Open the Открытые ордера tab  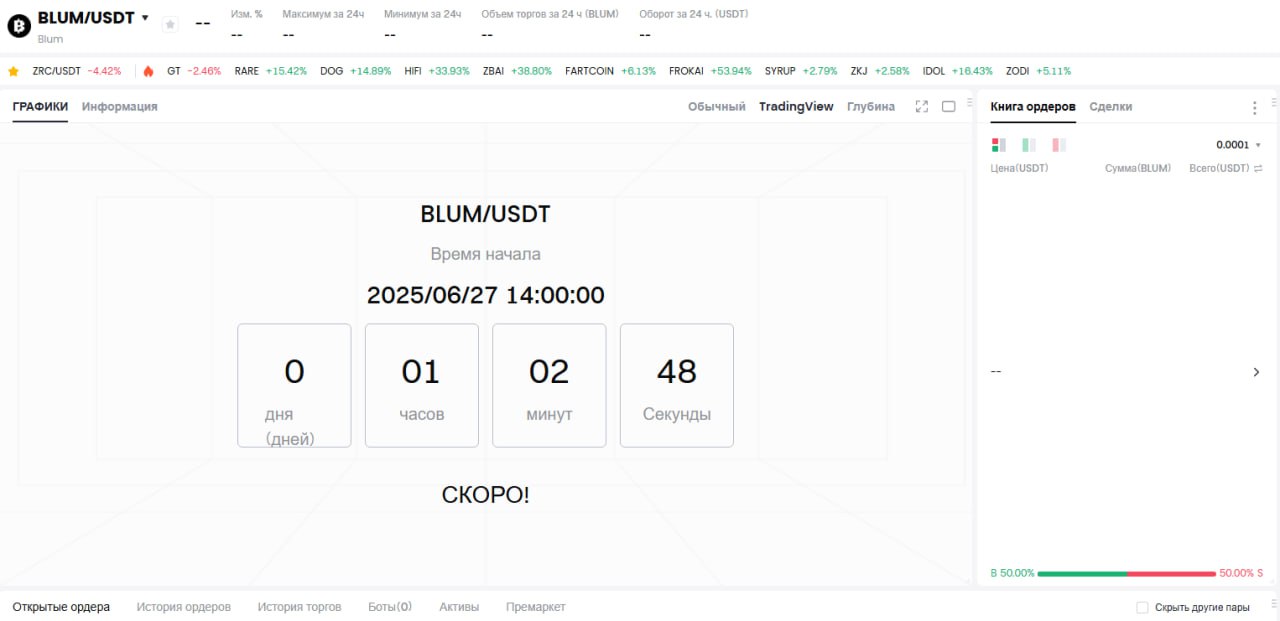(61, 607)
